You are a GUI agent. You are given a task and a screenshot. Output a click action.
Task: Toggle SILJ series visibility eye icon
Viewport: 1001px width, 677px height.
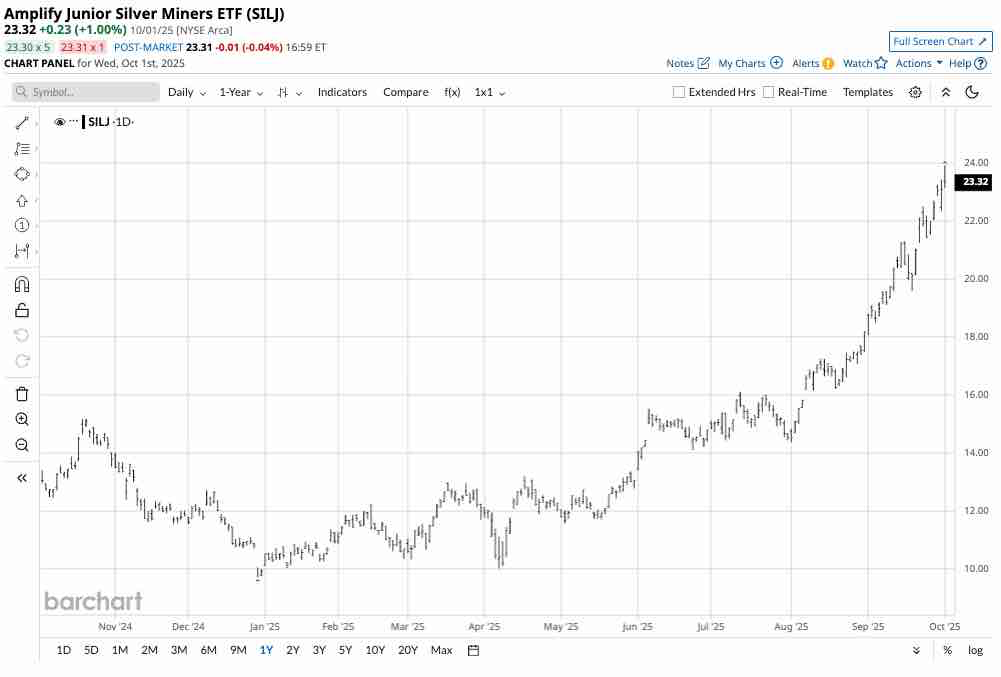[59, 122]
